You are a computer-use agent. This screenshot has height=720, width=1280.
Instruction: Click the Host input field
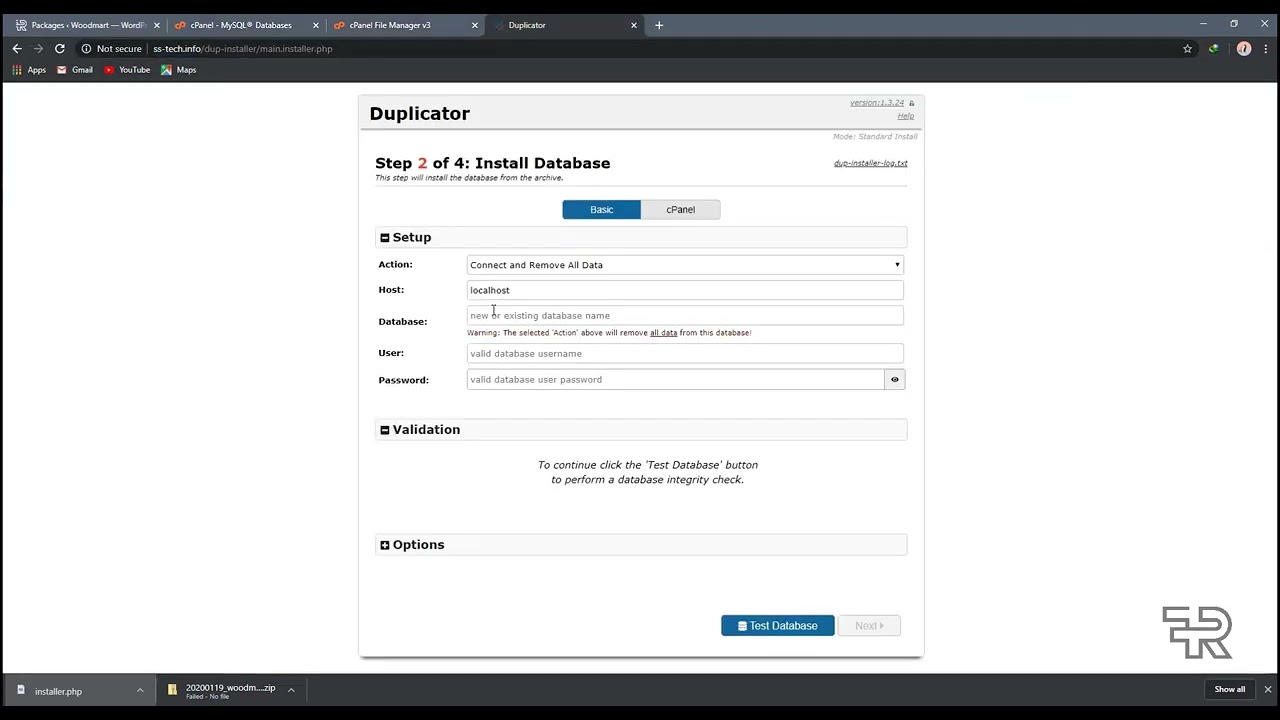point(685,290)
